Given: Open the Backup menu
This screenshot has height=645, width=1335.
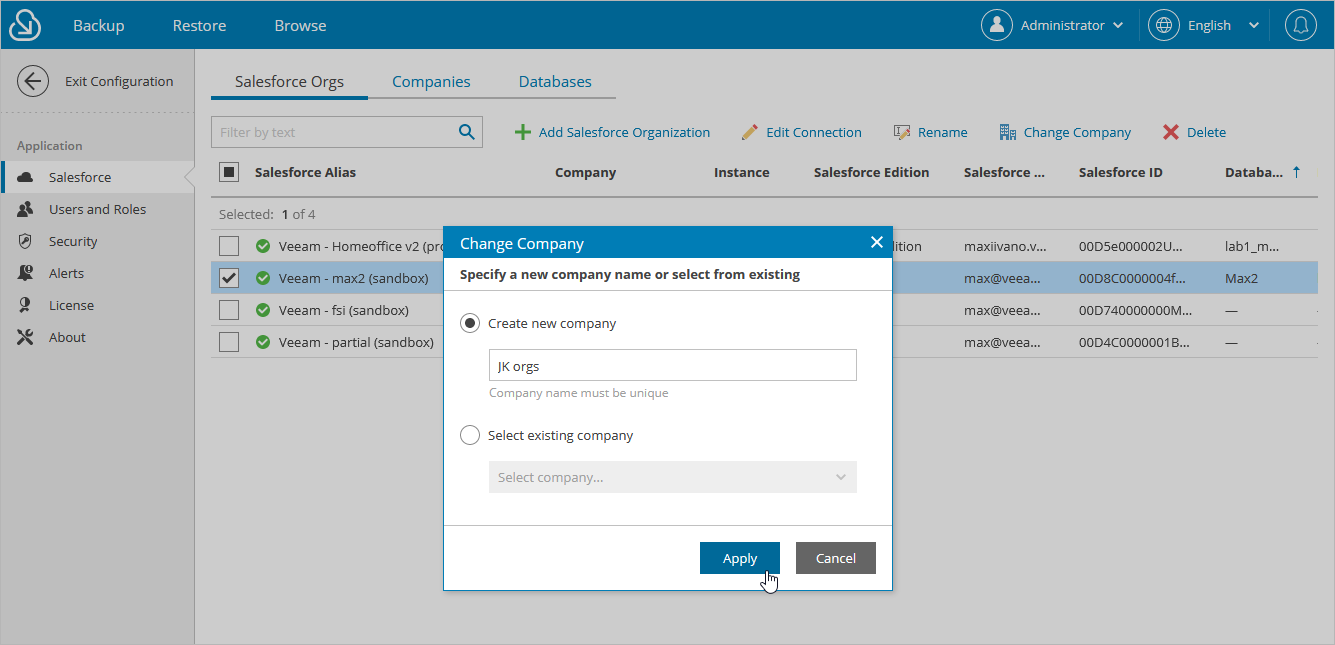Looking at the screenshot, I should pyautogui.click(x=98, y=25).
